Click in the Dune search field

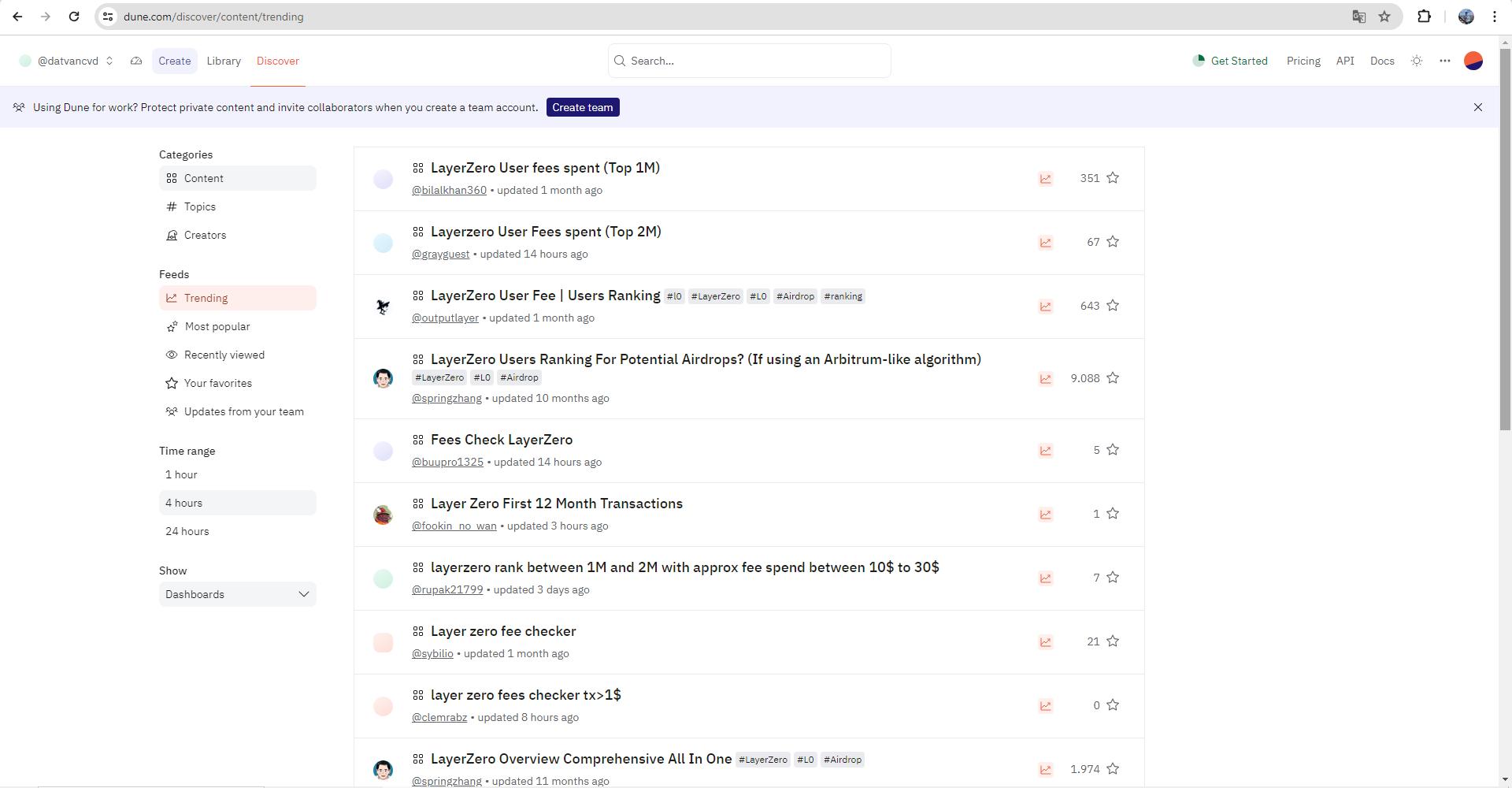click(749, 61)
